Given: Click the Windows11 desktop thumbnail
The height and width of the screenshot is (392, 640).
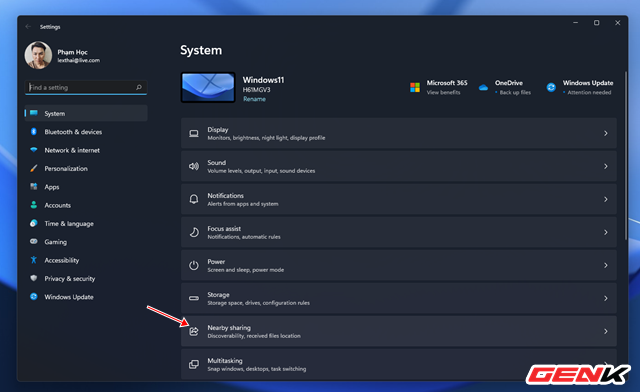Looking at the screenshot, I should [x=208, y=87].
